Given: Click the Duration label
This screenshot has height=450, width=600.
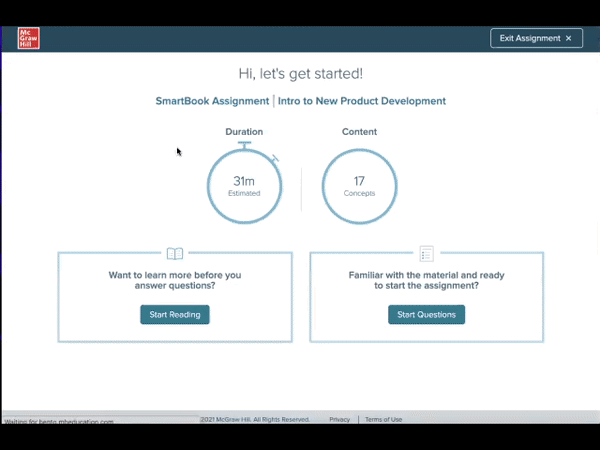Looking at the screenshot, I should [244, 131].
